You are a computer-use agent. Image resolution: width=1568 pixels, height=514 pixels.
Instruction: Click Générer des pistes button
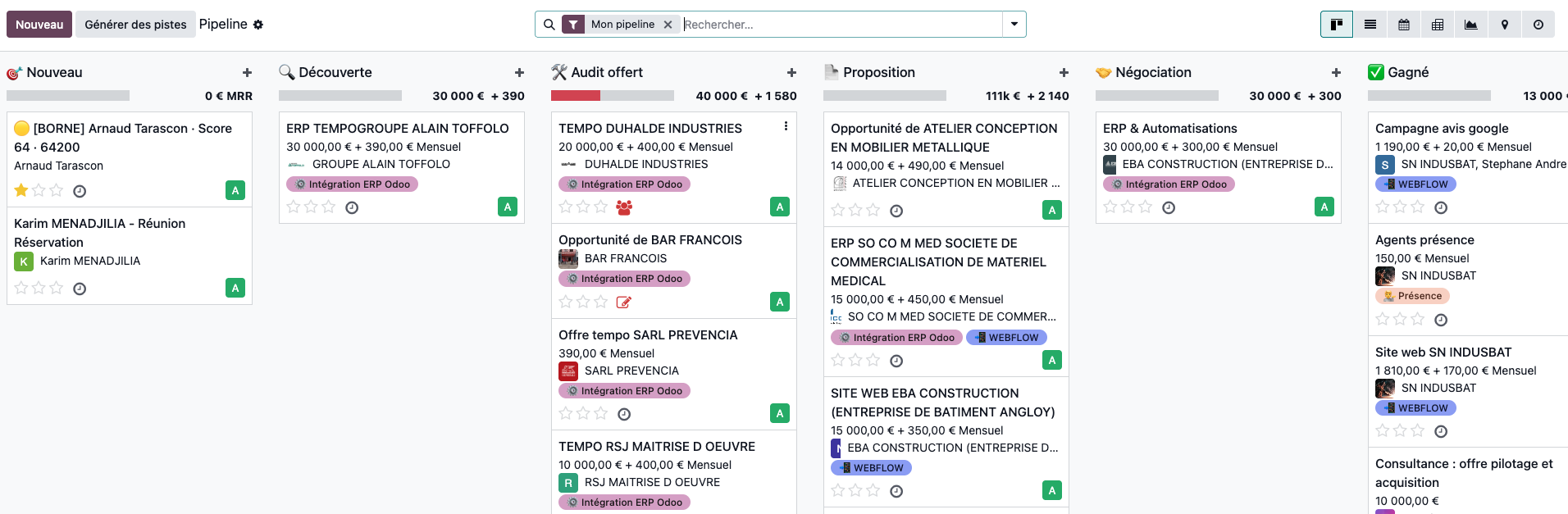[x=136, y=25]
